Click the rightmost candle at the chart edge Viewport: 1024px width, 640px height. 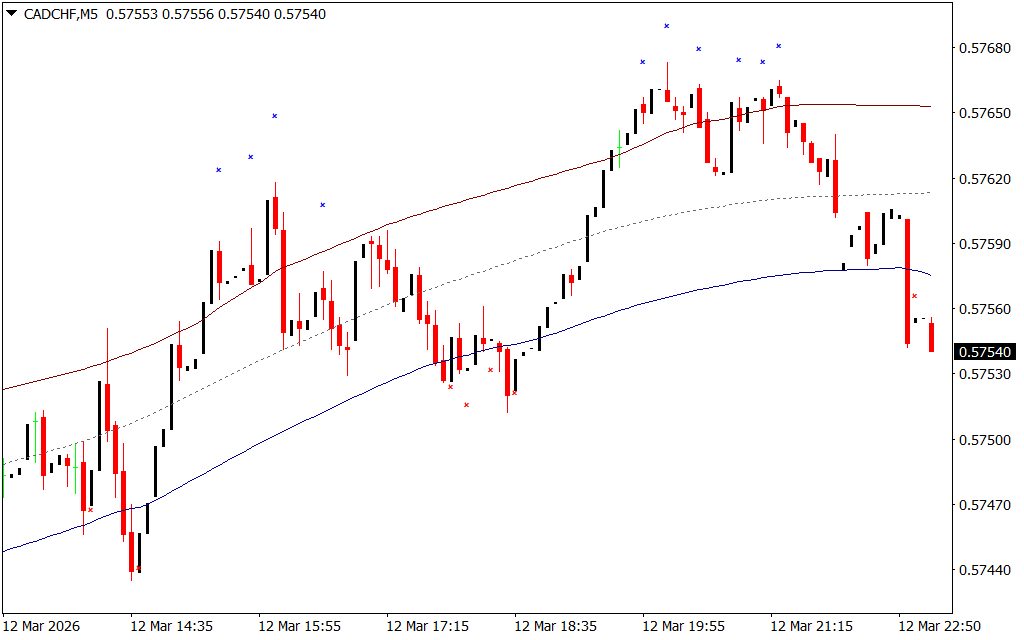click(931, 337)
